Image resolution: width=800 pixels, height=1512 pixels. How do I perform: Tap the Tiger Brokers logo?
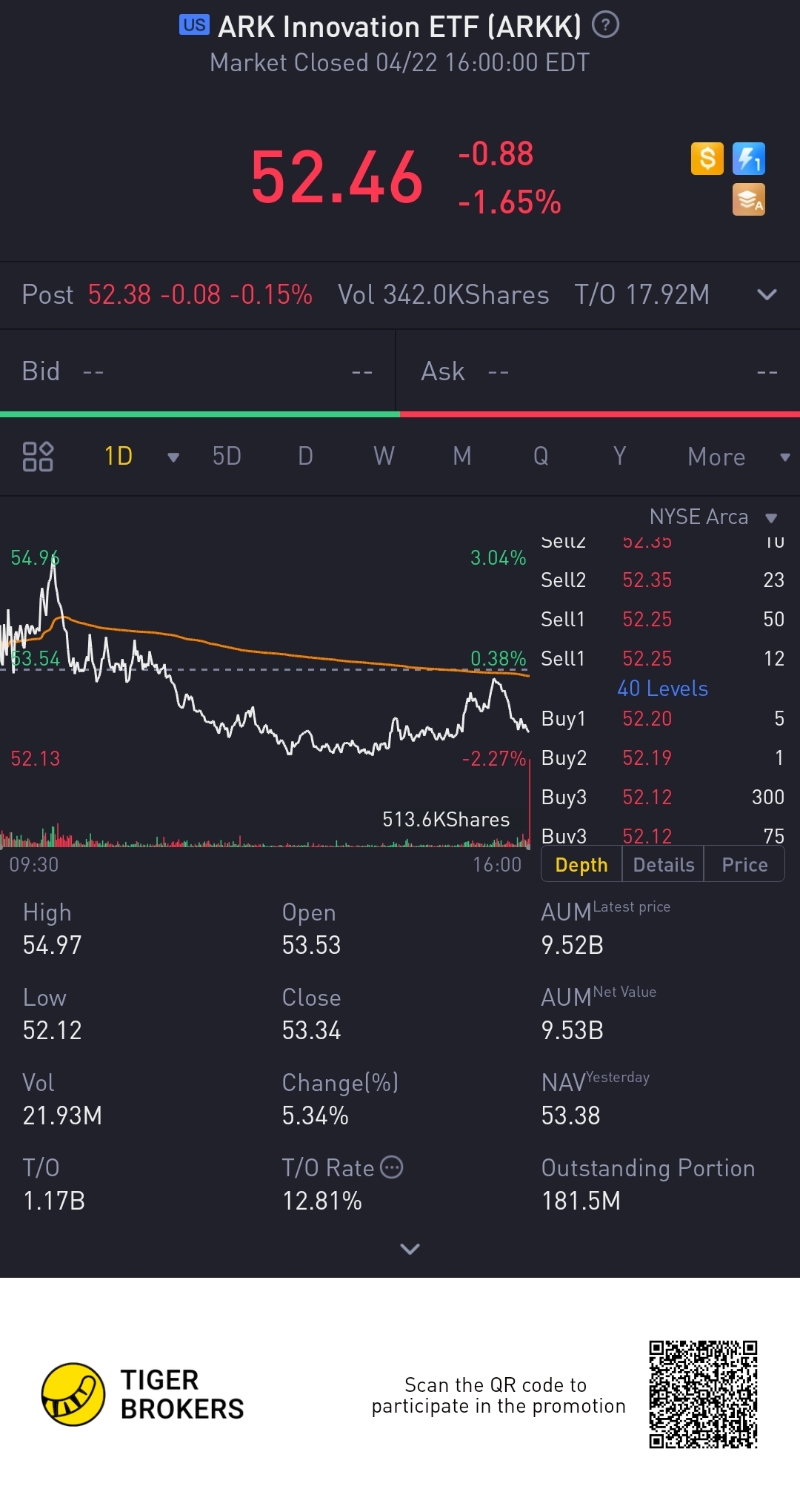142,1394
